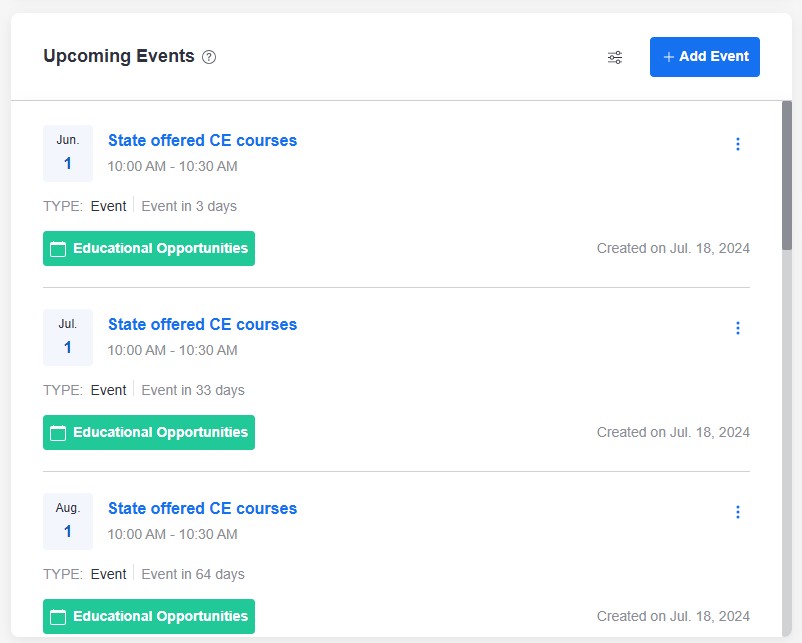Image resolution: width=802 pixels, height=643 pixels.
Task: Click the help icon beside Upcoming Events
Action: [x=209, y=57]
